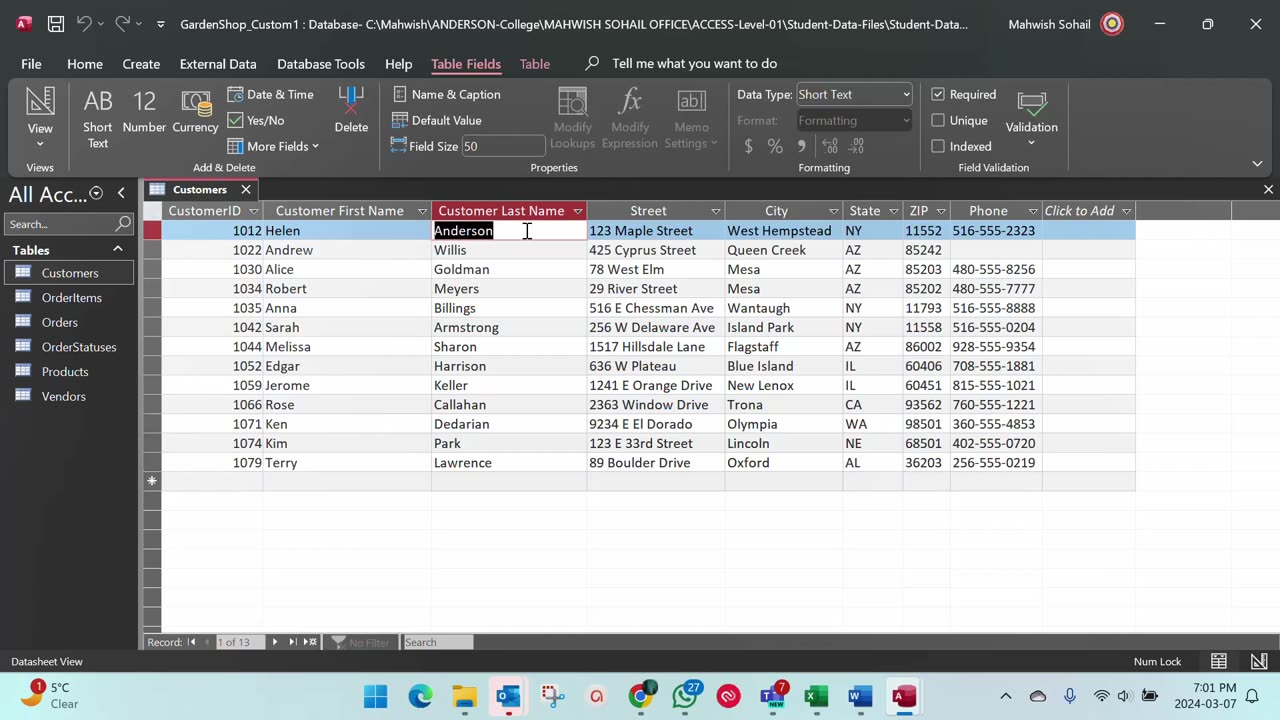The image size is (1280, 720).
Task: Open the City column filter dropdown
Action: click(833, 211)
